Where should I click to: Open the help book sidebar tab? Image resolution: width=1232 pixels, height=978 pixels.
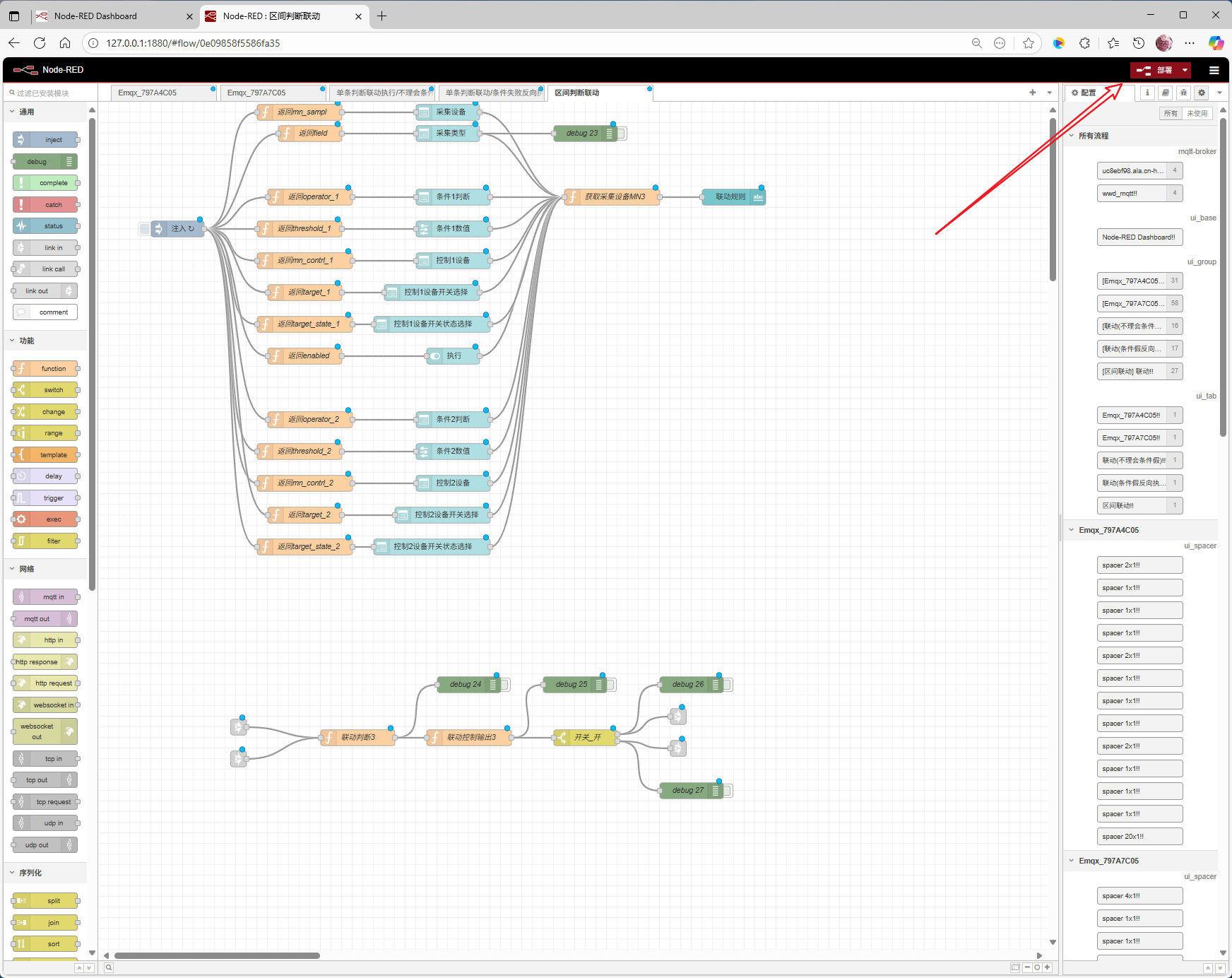coord(1166,93)
